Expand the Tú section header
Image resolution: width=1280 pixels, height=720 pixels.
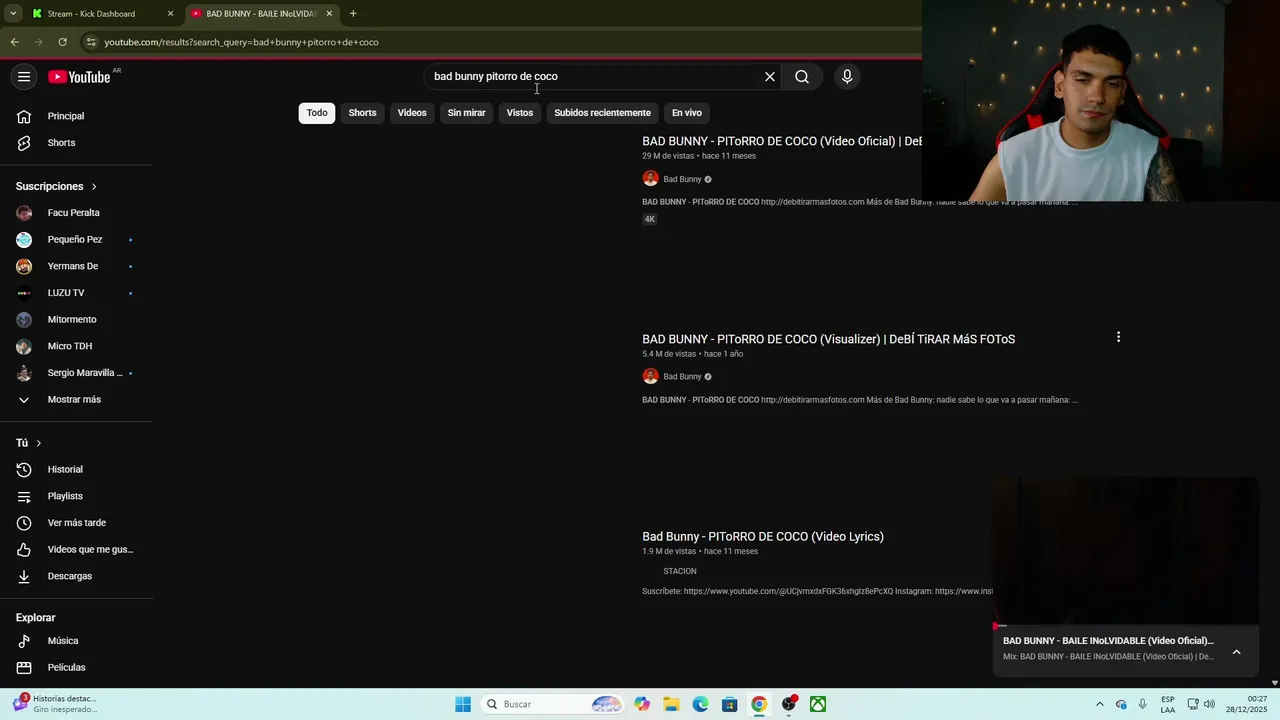(29, 443)
